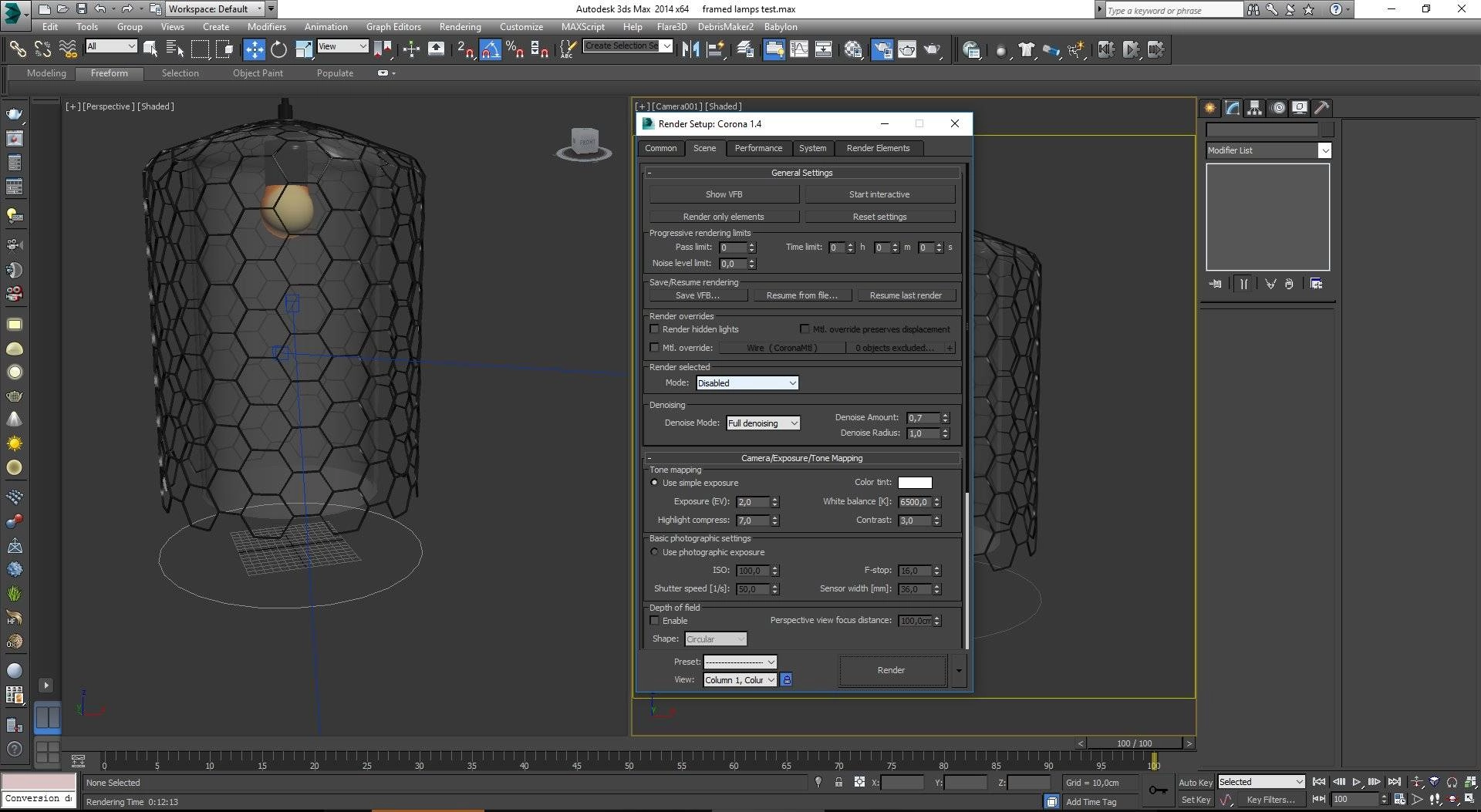Enable Render hidden lights checkbox
This screenshot has width=1481, height=812.
654,329
